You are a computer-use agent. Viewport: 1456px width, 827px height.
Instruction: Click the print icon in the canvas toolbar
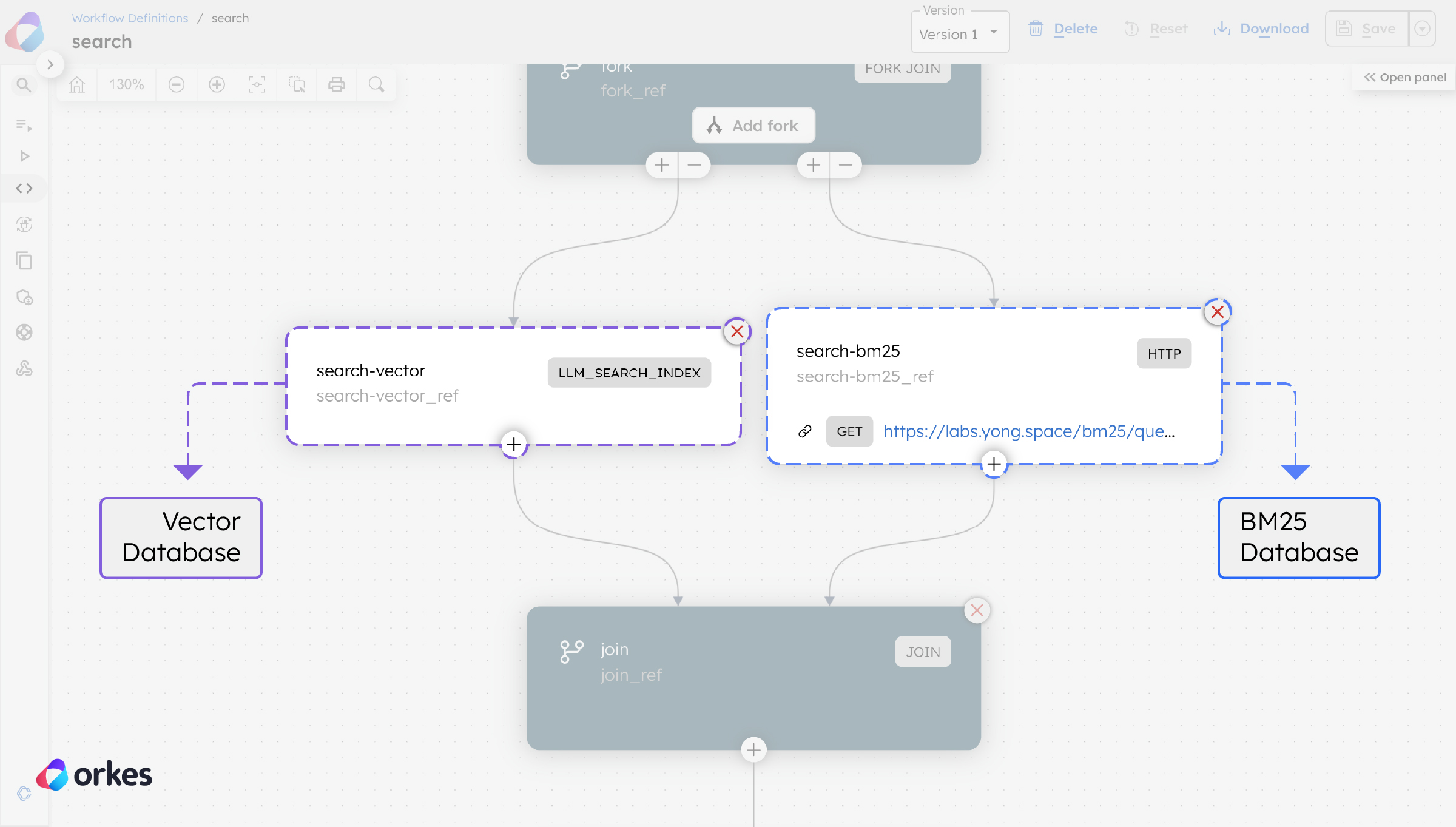pos(337,84)
